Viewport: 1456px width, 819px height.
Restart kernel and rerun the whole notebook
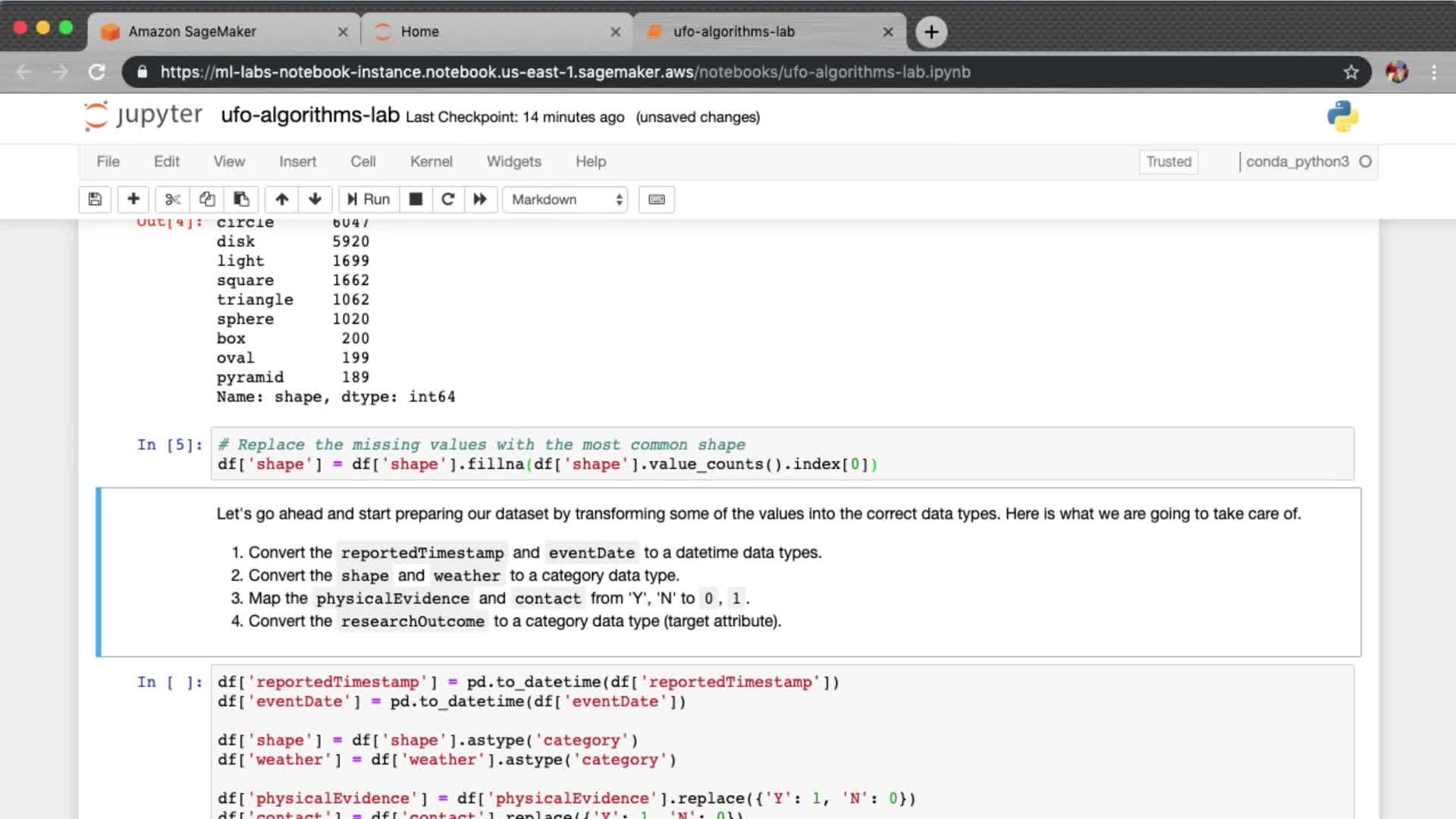[x=480, y=199]
